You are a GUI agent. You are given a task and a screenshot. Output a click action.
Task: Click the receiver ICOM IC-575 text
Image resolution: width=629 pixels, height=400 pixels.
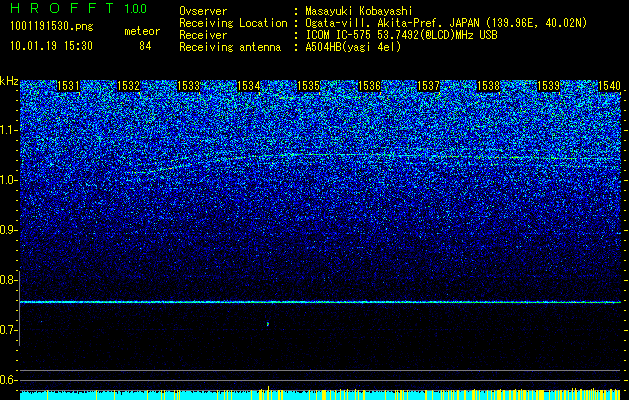(401, 35)
